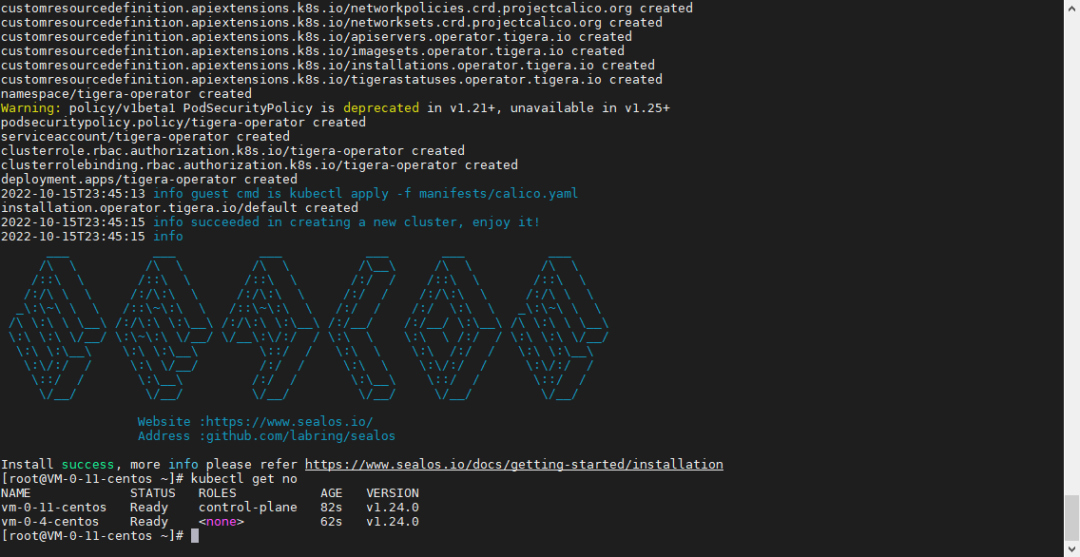The height and width of the screenshot is (557, 1080).
Task: Open the sealos installation docs URL
Action: (513, 465)
